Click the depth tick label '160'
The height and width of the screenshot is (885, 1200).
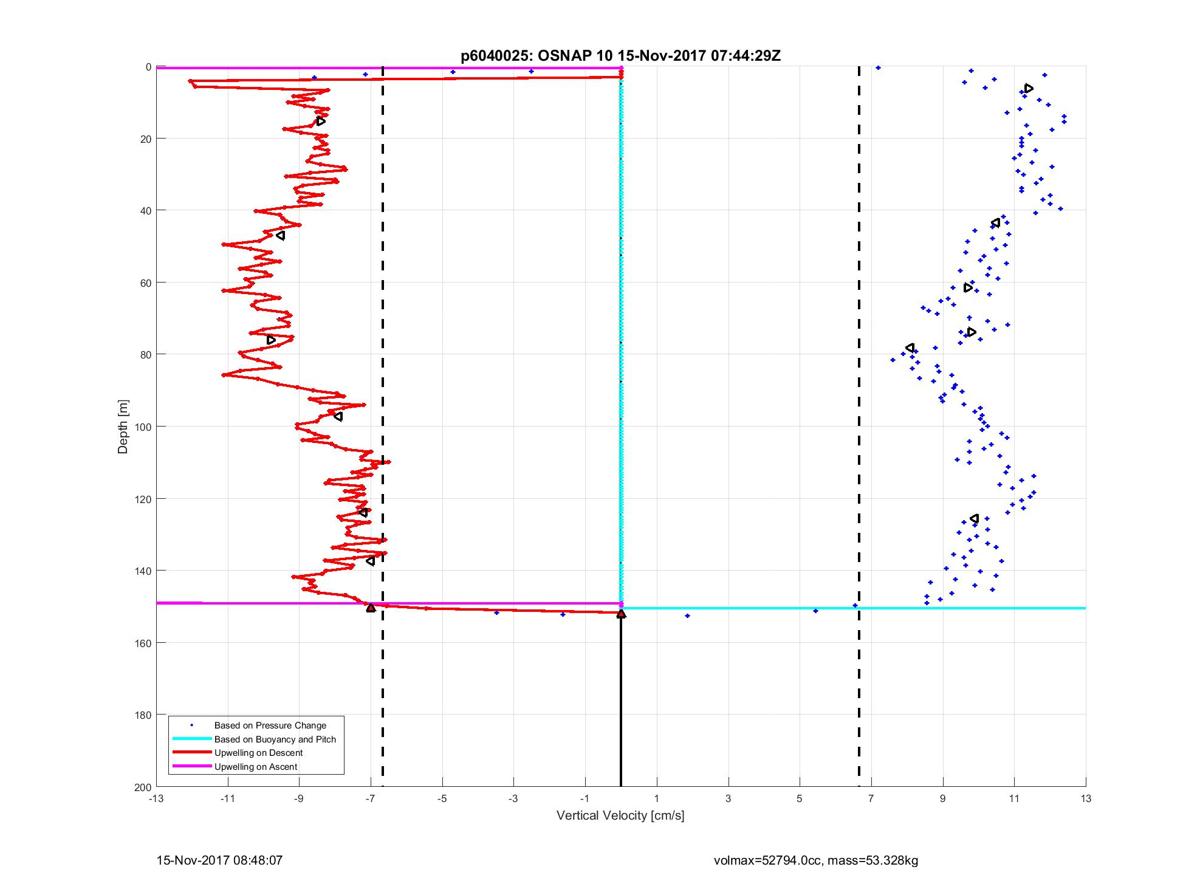tap(143, 643)
